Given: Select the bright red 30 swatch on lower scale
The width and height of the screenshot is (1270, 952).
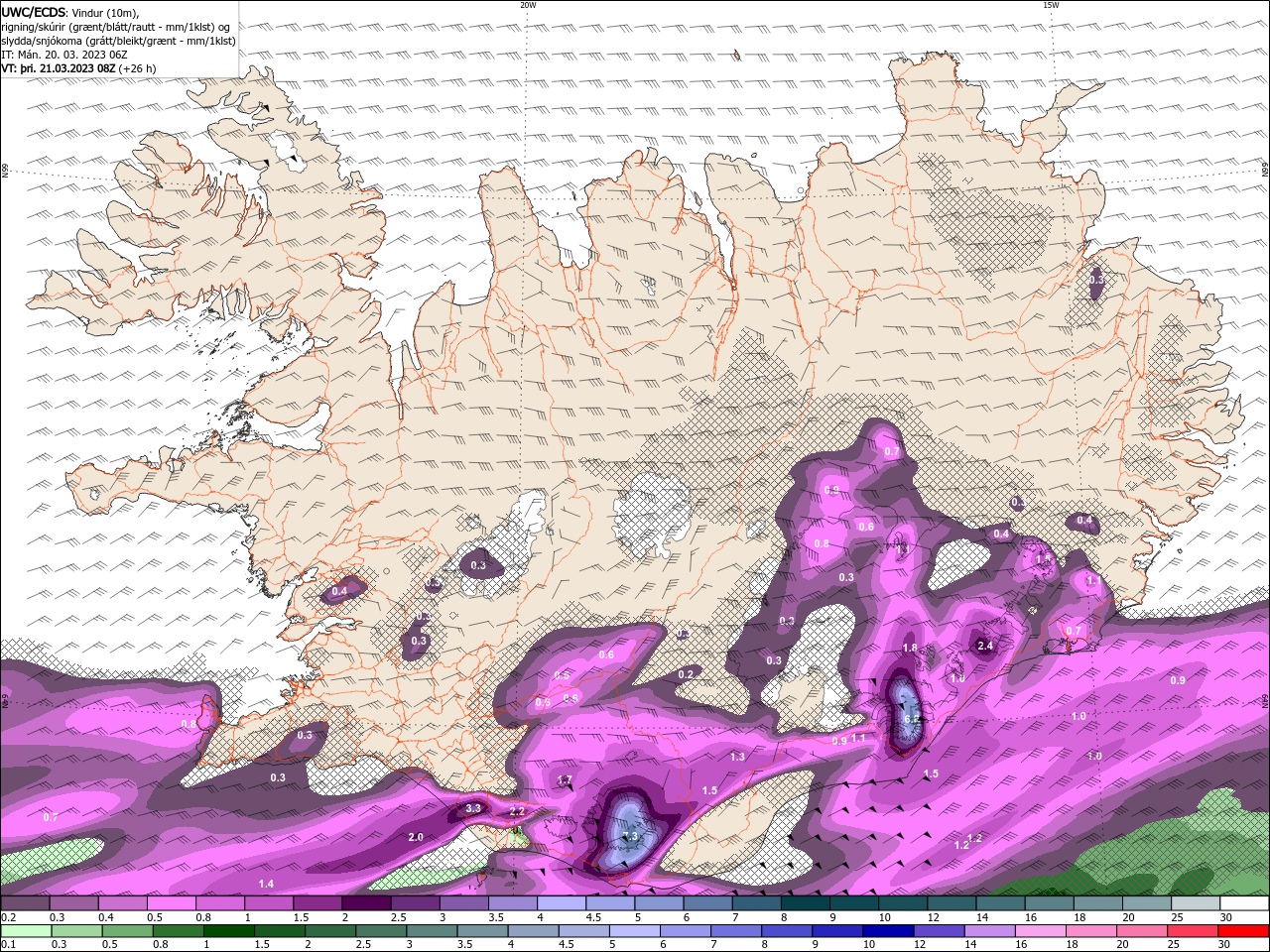Looking at the screenshot, I should pyautogui.click(x=1243, y=931).
